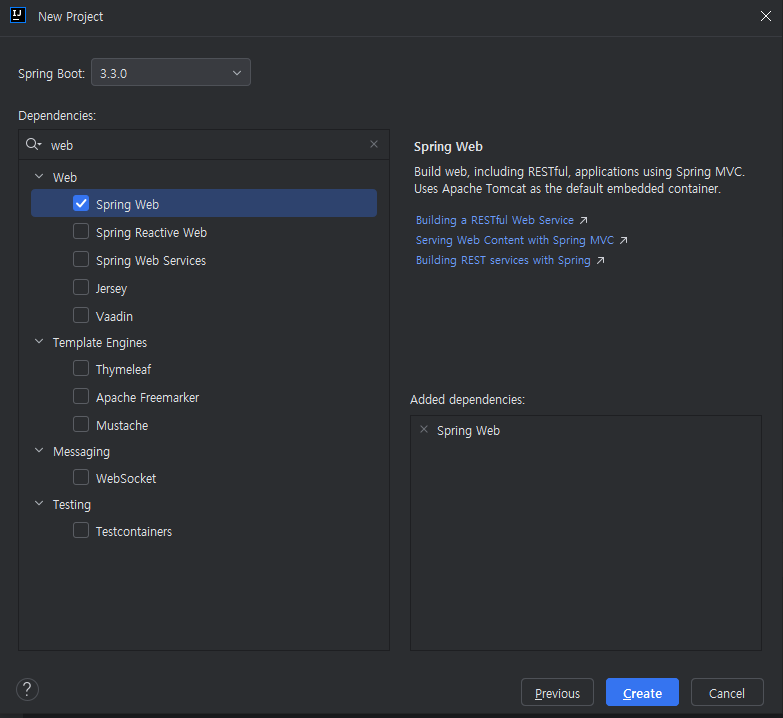This screenshot has height=718, width=783.
Task: Click external arrow beside Building REST services
Action: (x=600, y=260)
